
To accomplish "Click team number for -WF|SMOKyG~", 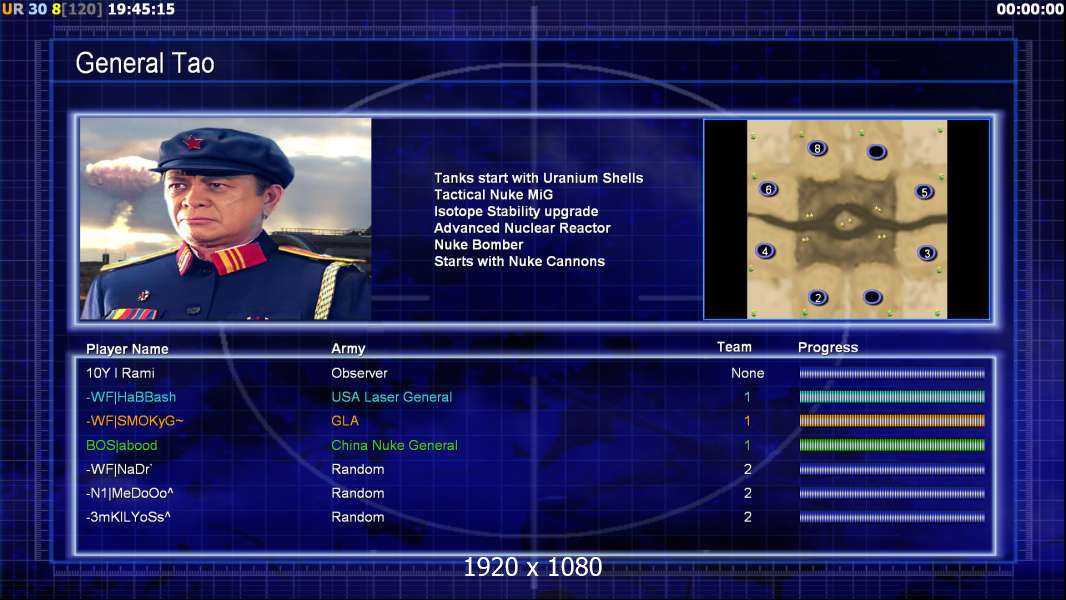I will pyautogui.click(x=747, y=421).
